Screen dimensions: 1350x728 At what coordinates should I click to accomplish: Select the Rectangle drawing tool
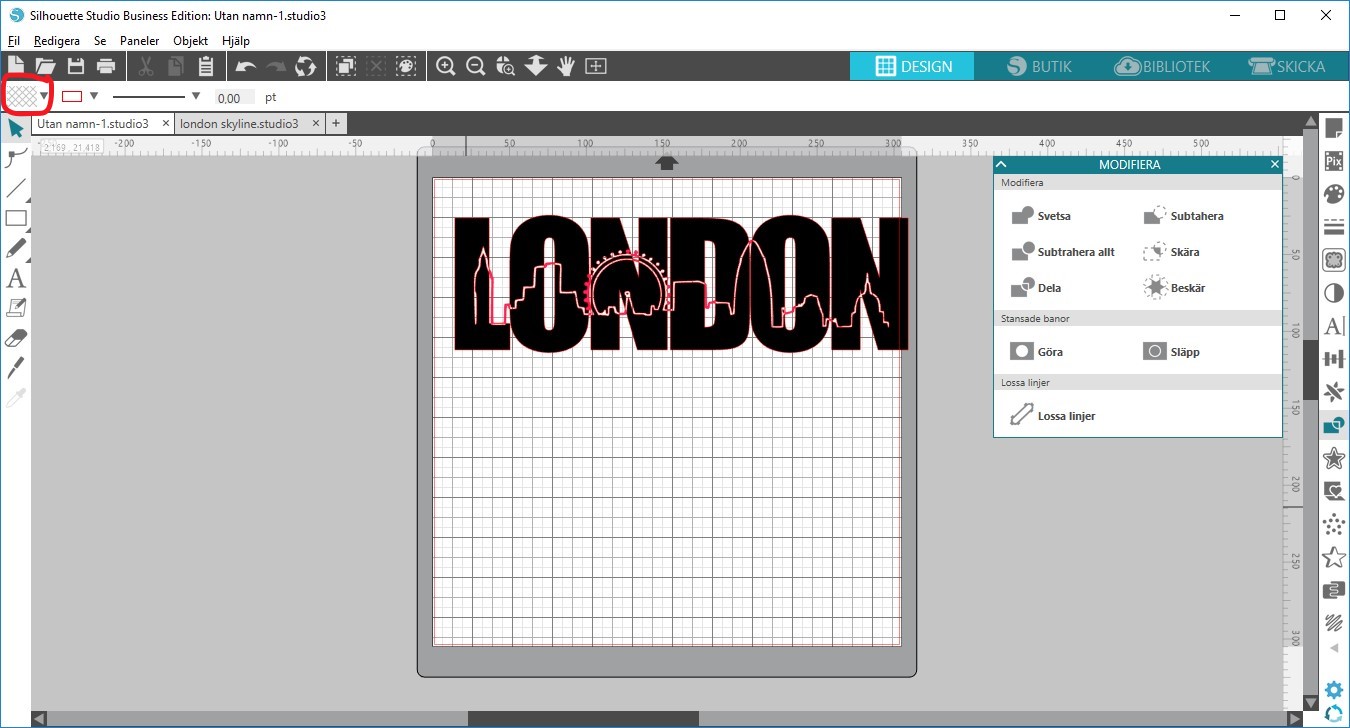tap(16, 218)
